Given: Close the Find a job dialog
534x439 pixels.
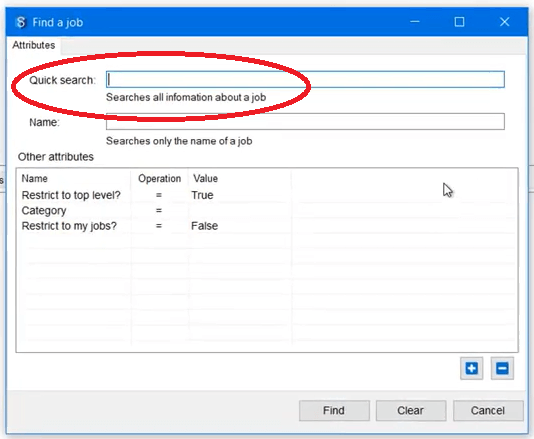Looking at the screenshot, I should pyautogui.click(x=504, y=22).
